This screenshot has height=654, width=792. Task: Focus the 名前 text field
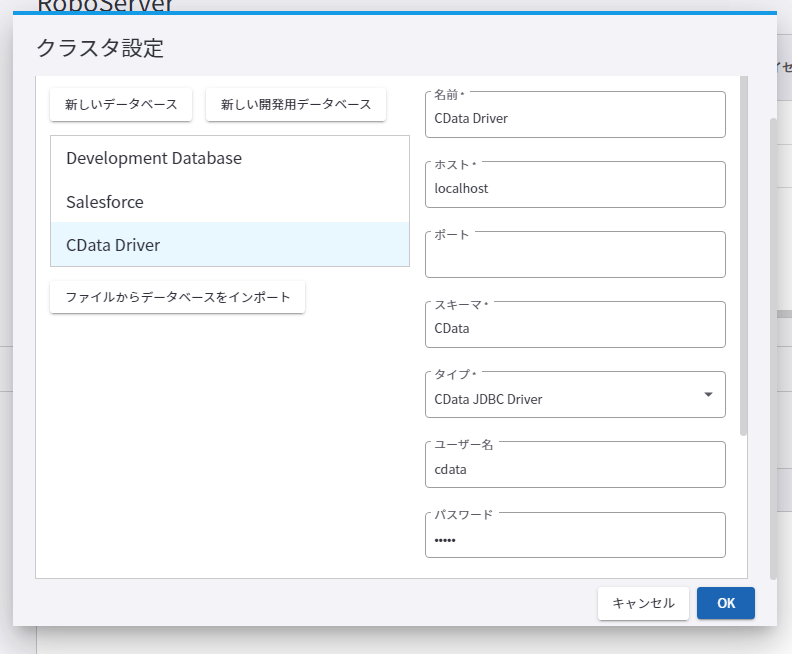pyautogui.click(x=575, y=116)
